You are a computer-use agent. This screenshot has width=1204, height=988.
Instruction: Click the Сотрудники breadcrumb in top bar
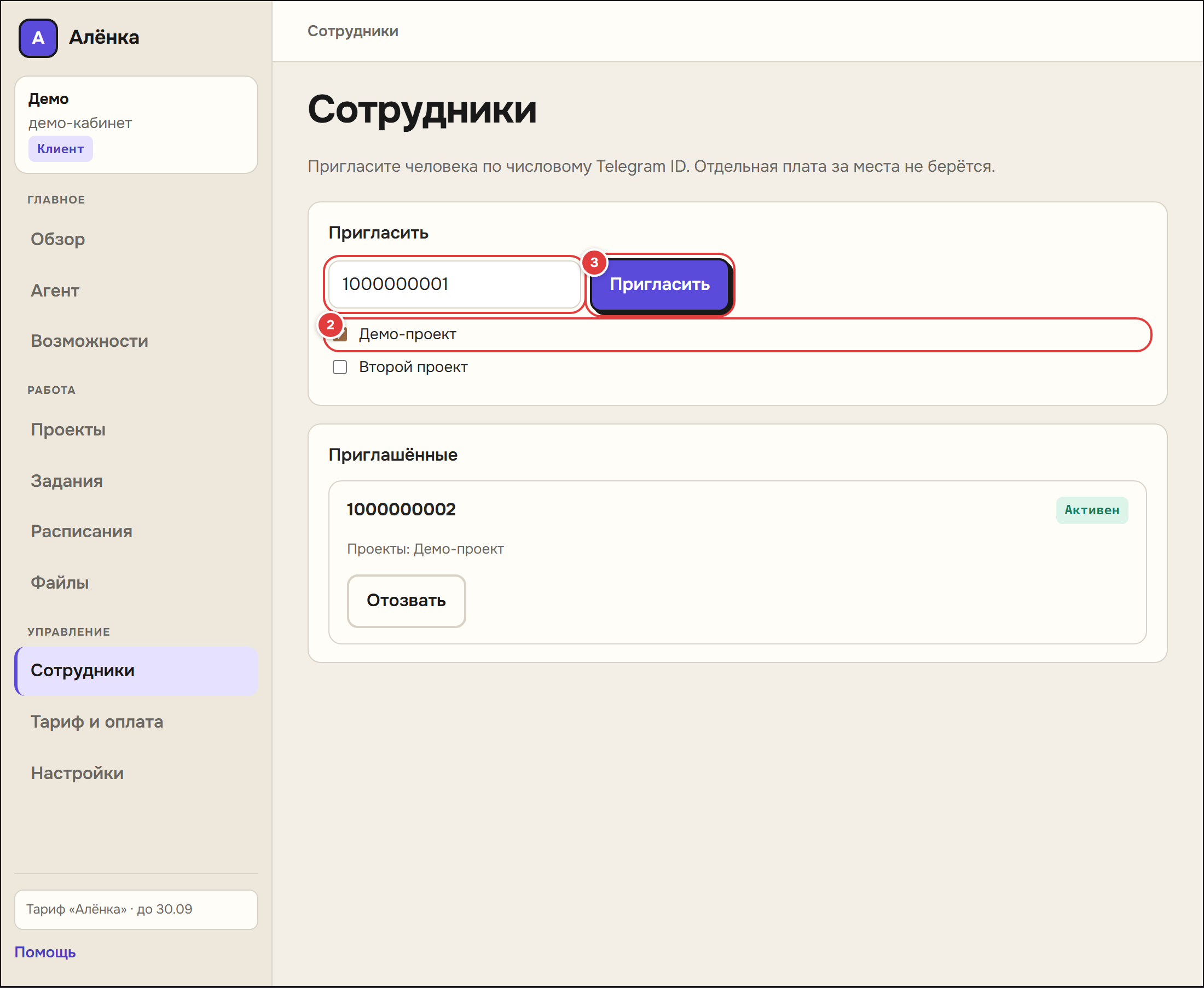click(x=353, y=31)
